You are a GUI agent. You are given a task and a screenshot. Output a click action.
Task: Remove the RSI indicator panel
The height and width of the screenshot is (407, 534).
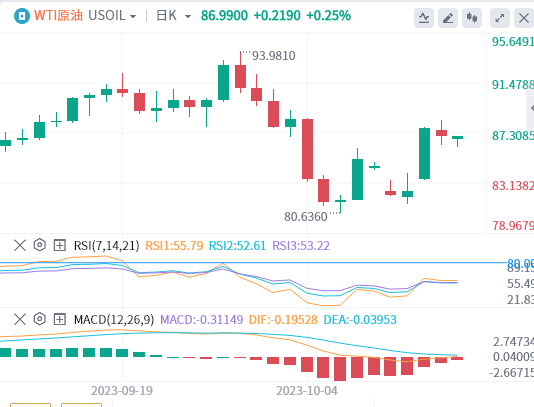(20, 245)
